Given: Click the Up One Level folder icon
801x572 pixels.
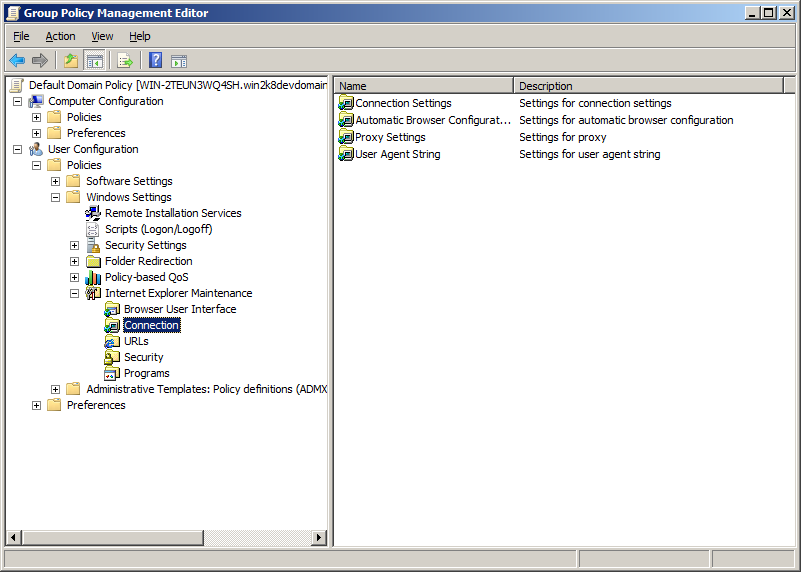Looking at the screenshot, I should click(71, 61).
